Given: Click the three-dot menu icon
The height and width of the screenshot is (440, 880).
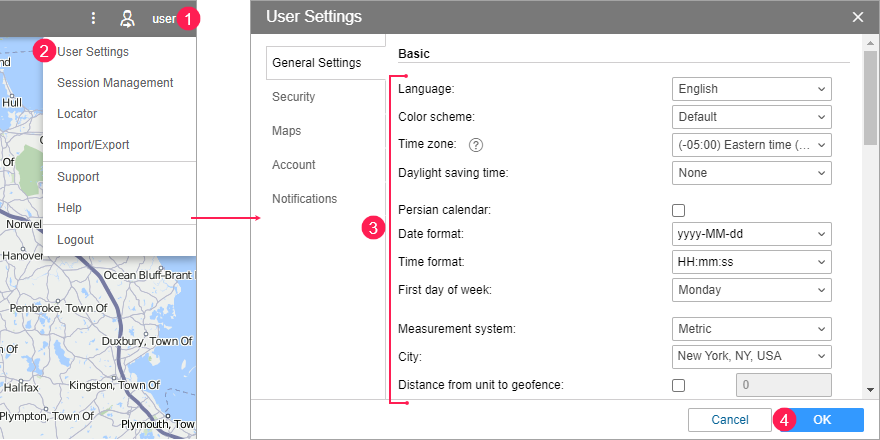Looking at the screenshot, I should click(x=93, y=18).
